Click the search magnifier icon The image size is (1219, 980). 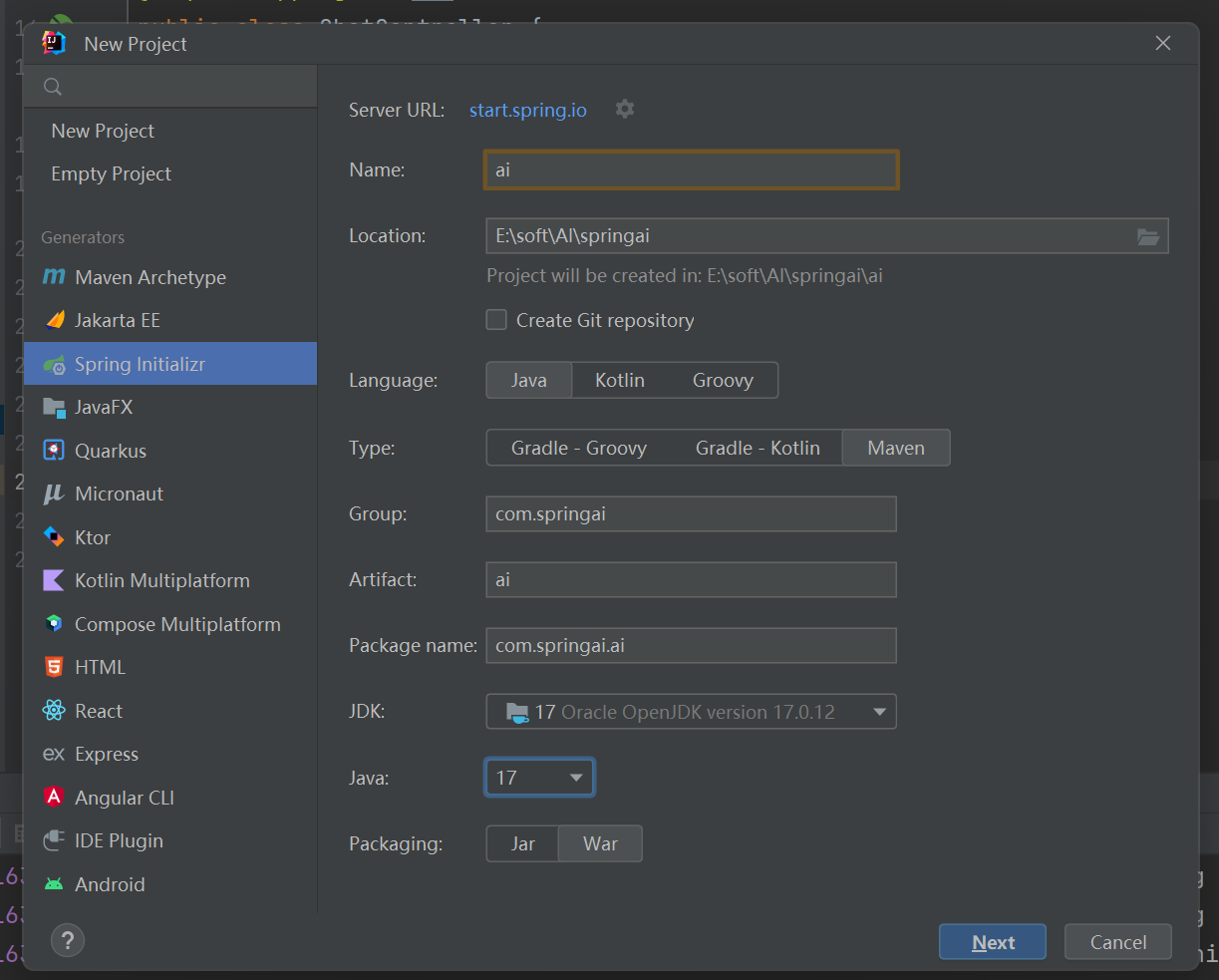pos(53,87)
